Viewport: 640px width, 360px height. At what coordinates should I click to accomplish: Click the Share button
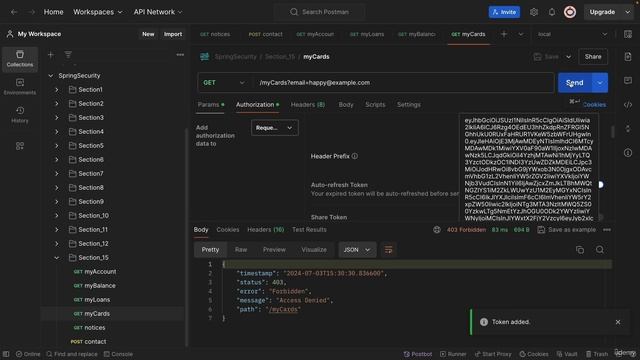(593, 56)
